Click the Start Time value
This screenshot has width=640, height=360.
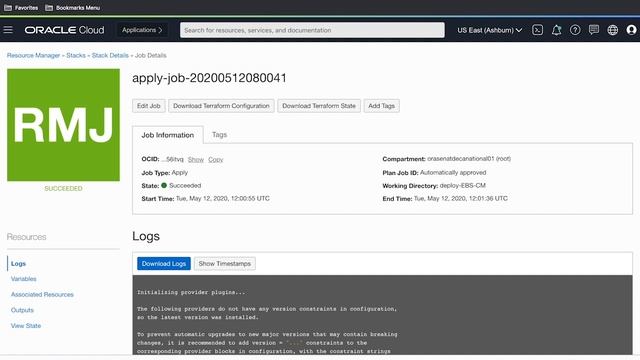pos(222,198)
